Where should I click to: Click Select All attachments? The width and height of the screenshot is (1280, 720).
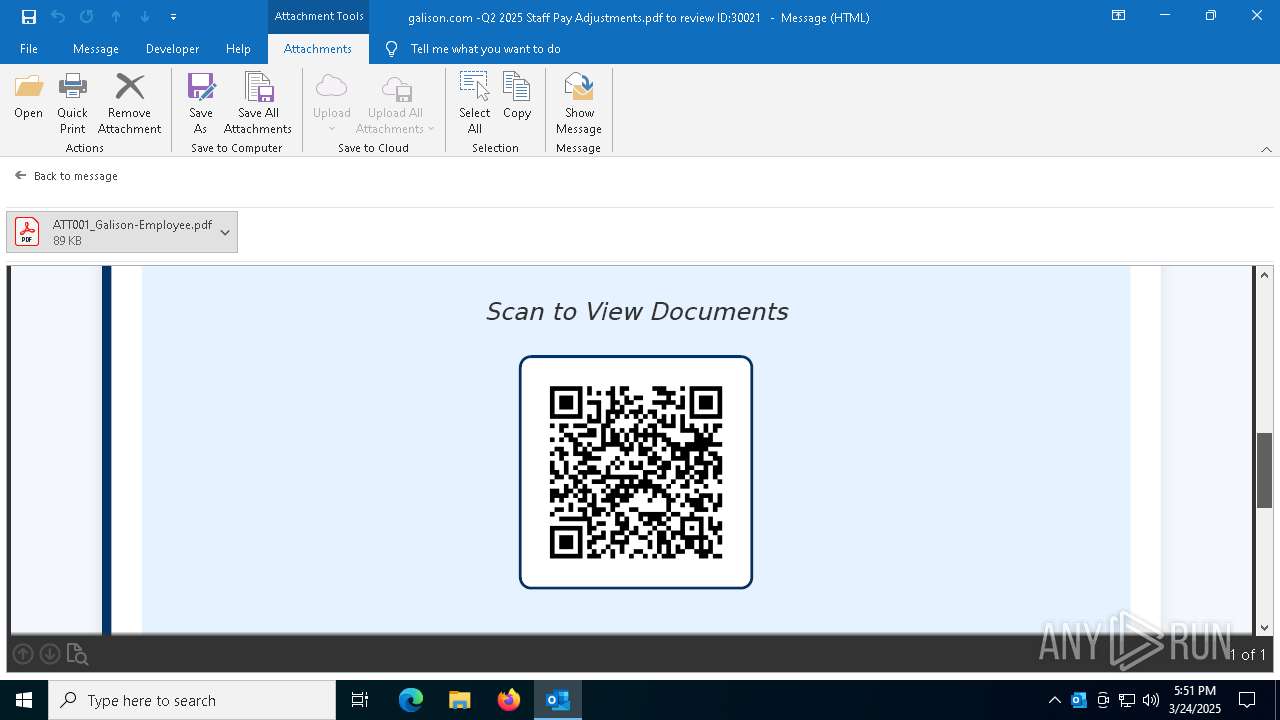[474, 104]
